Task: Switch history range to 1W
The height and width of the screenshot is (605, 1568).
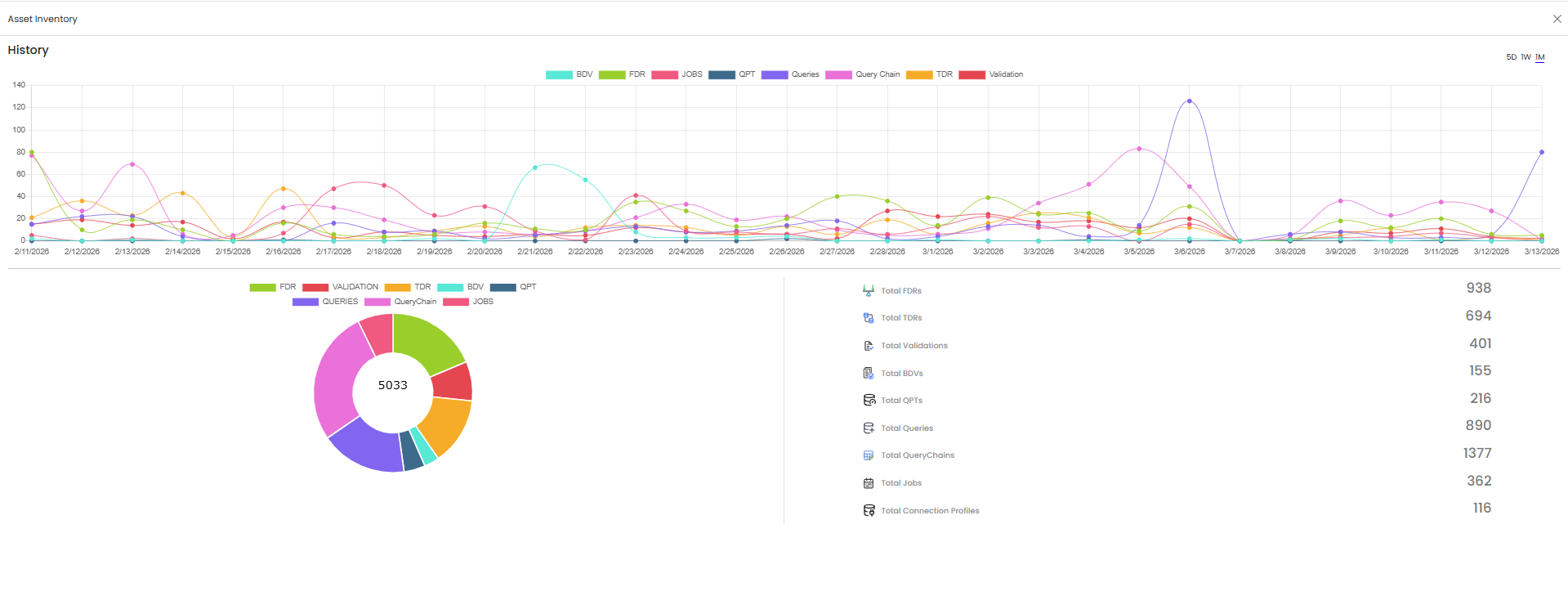Action: coord(1526,57)
